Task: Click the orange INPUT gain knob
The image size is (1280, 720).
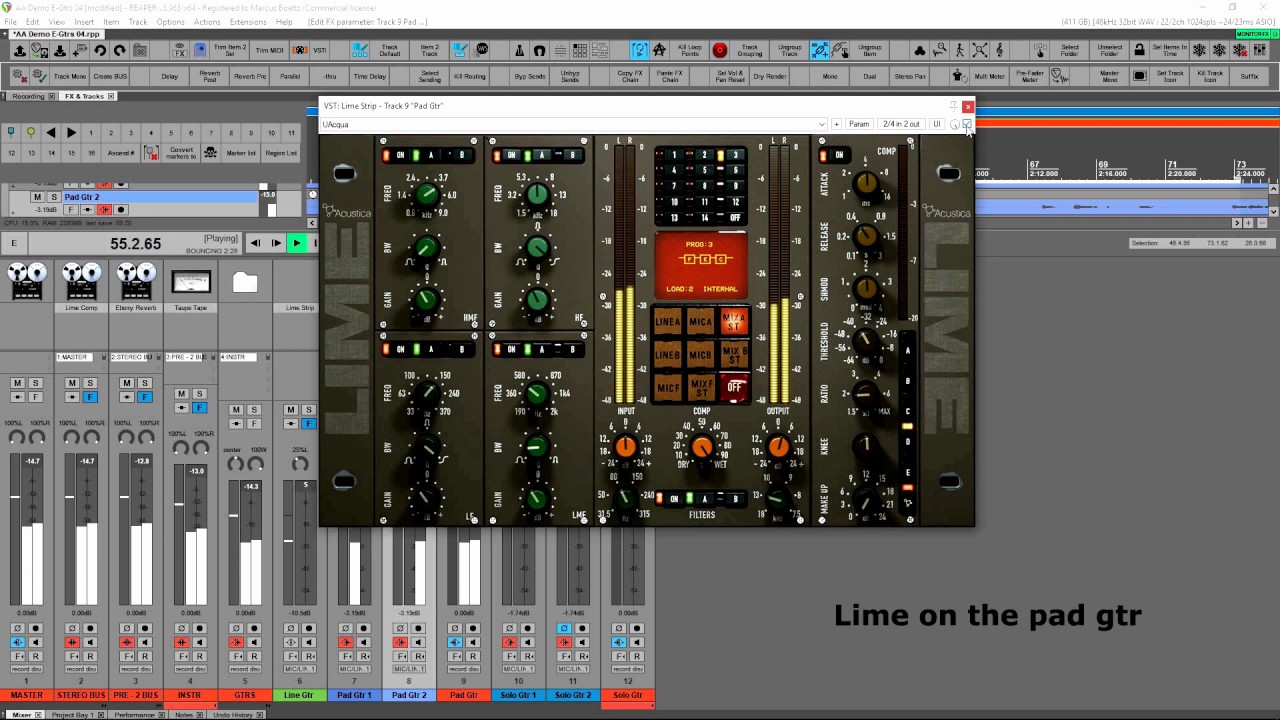Action: (625, 447)
